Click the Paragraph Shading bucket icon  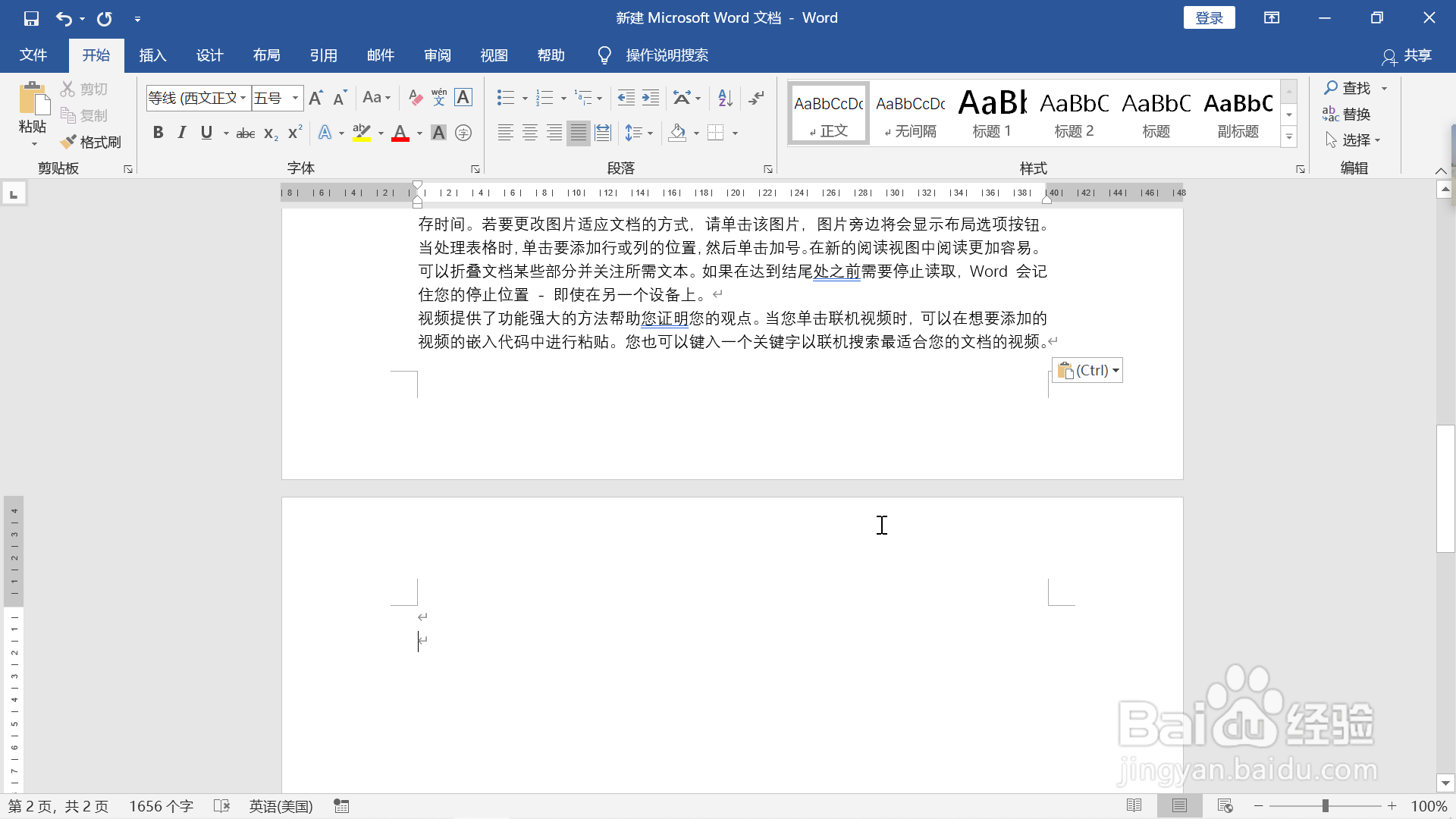coord(677,133)
